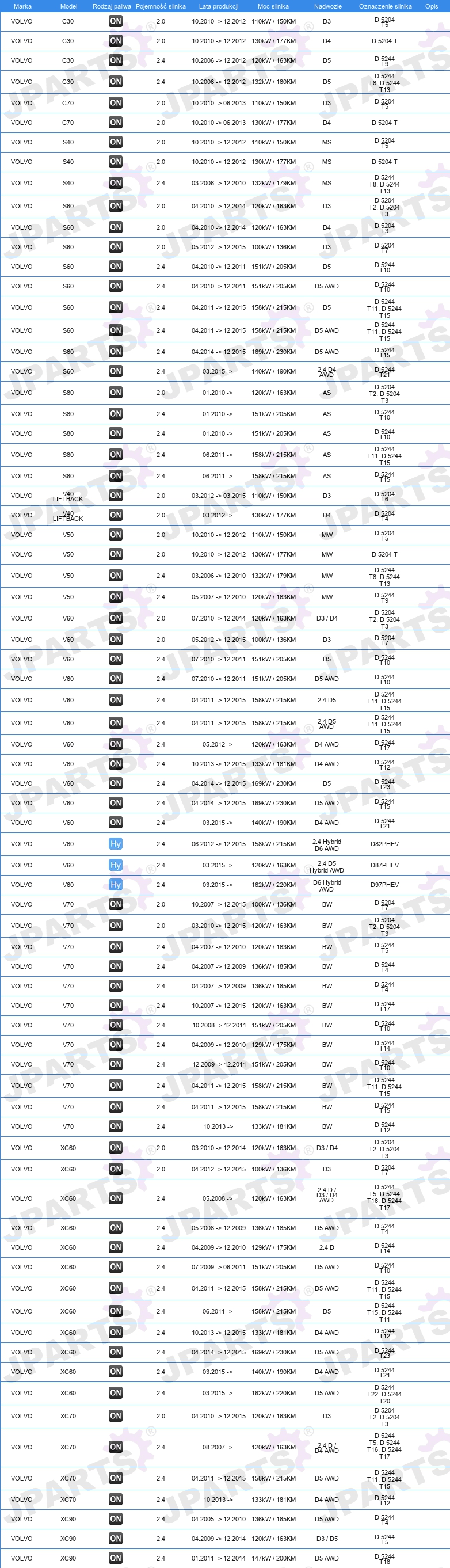
Task: Select ON diesel icon in C30 110kW / 150KM row
Action: click(x=116, y=21)
